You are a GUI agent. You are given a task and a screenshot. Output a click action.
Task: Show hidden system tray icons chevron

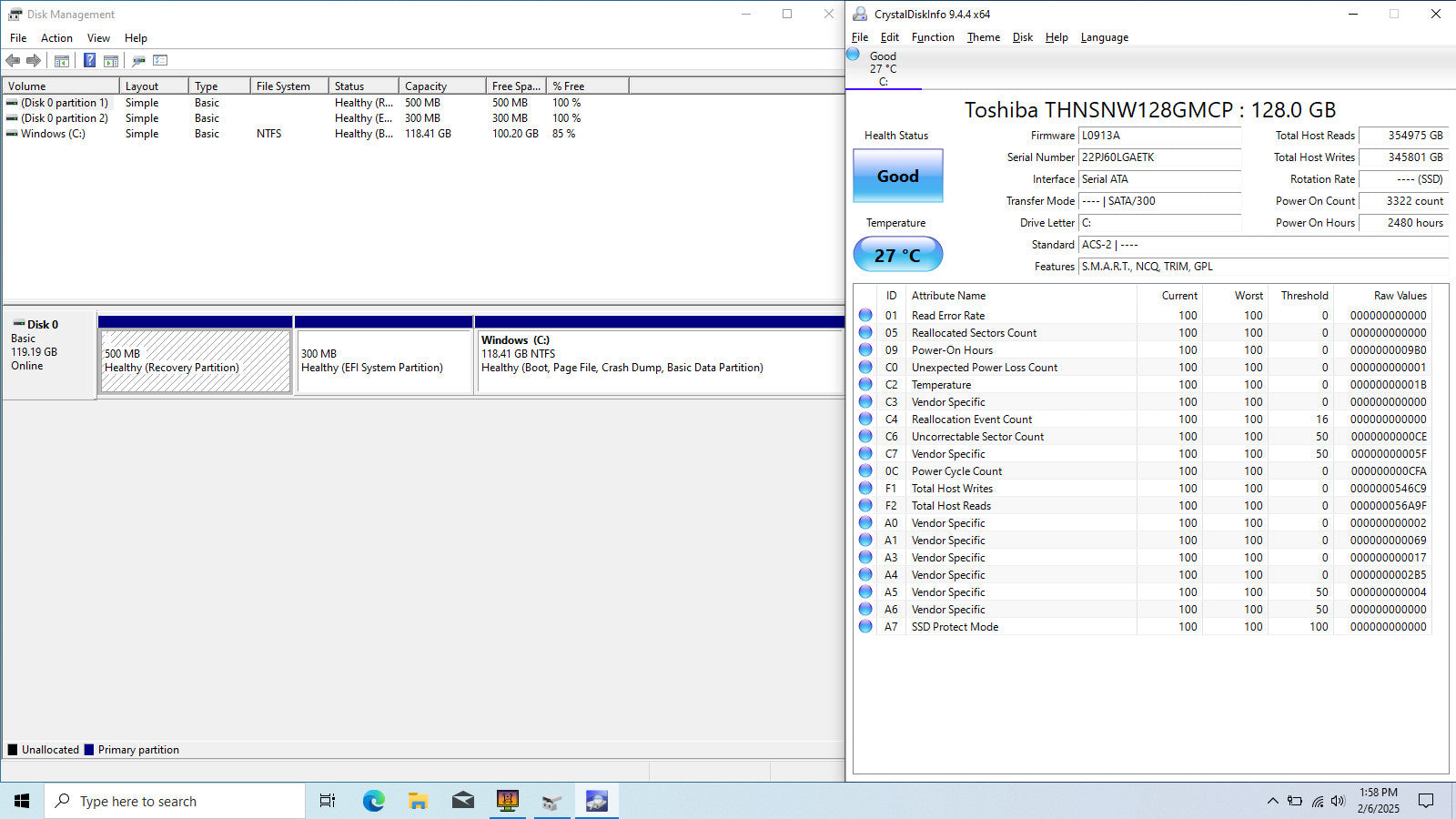pyautogui.click(x=1272, y=801)
